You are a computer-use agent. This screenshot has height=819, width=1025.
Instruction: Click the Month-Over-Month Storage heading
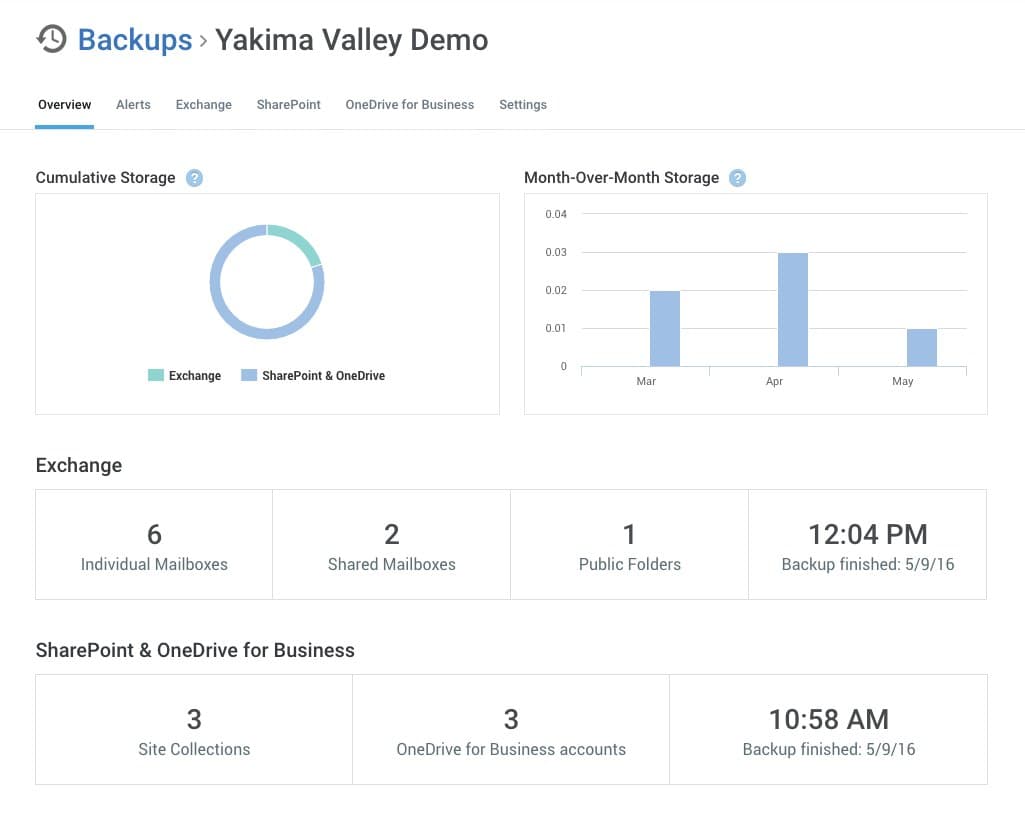(x=622, y=178)
